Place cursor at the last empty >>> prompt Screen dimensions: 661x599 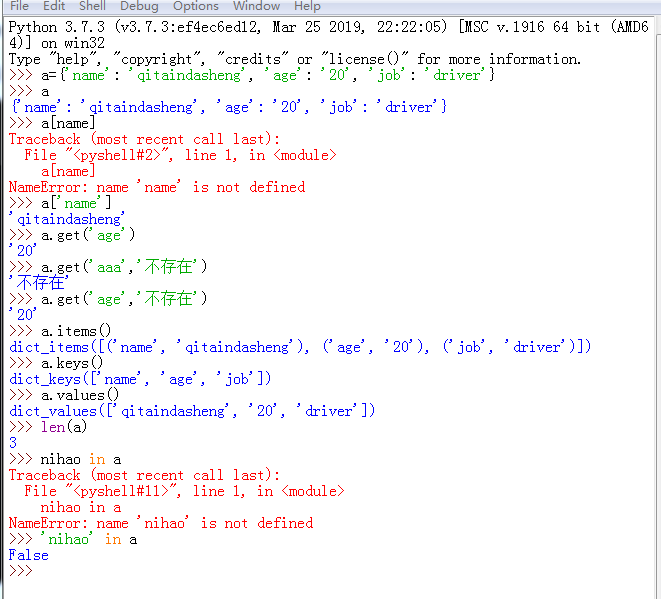[x=38, y=571]
